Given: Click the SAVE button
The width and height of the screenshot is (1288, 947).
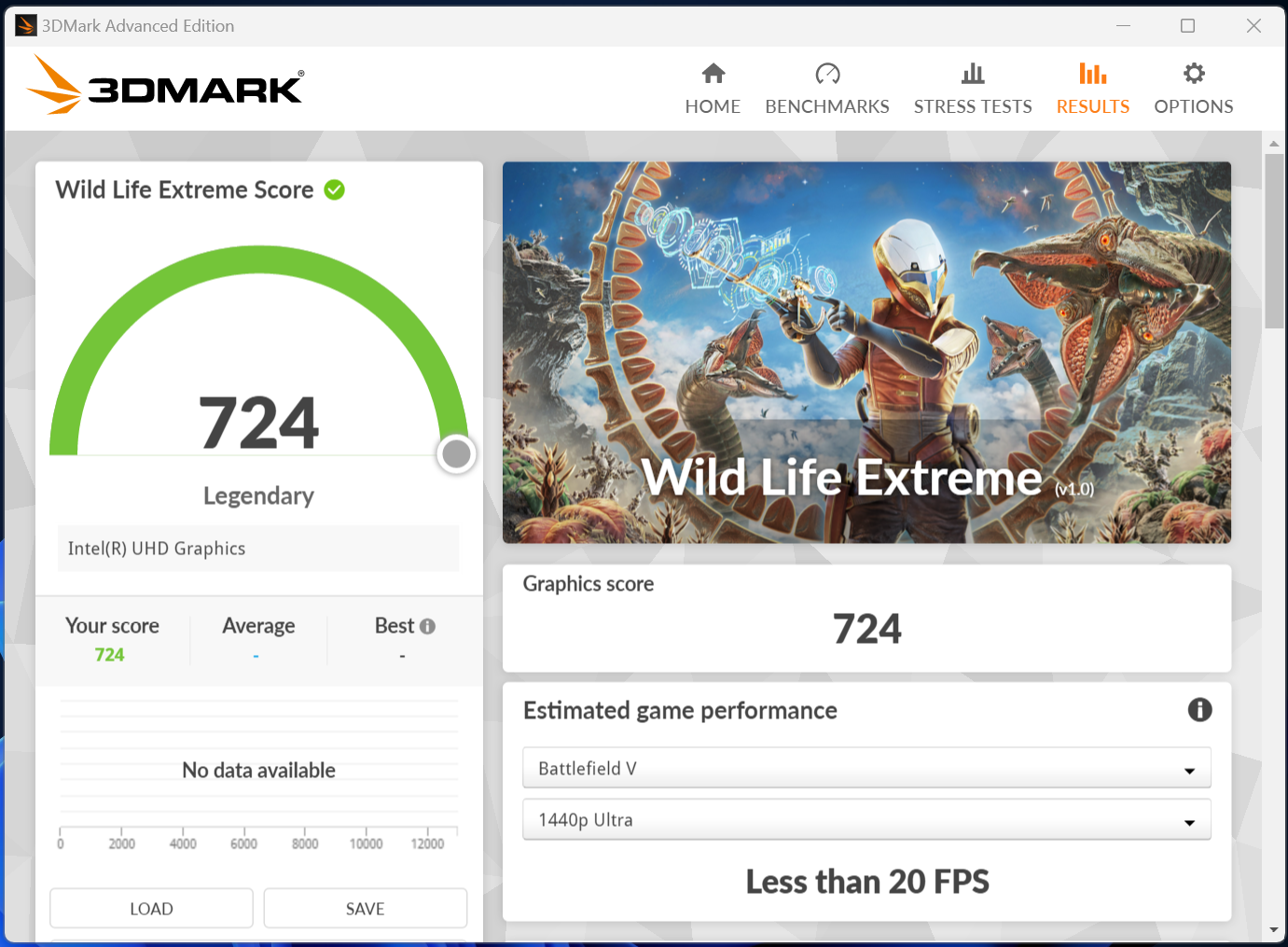Looking at the screenshot, I should click(366, 909).
